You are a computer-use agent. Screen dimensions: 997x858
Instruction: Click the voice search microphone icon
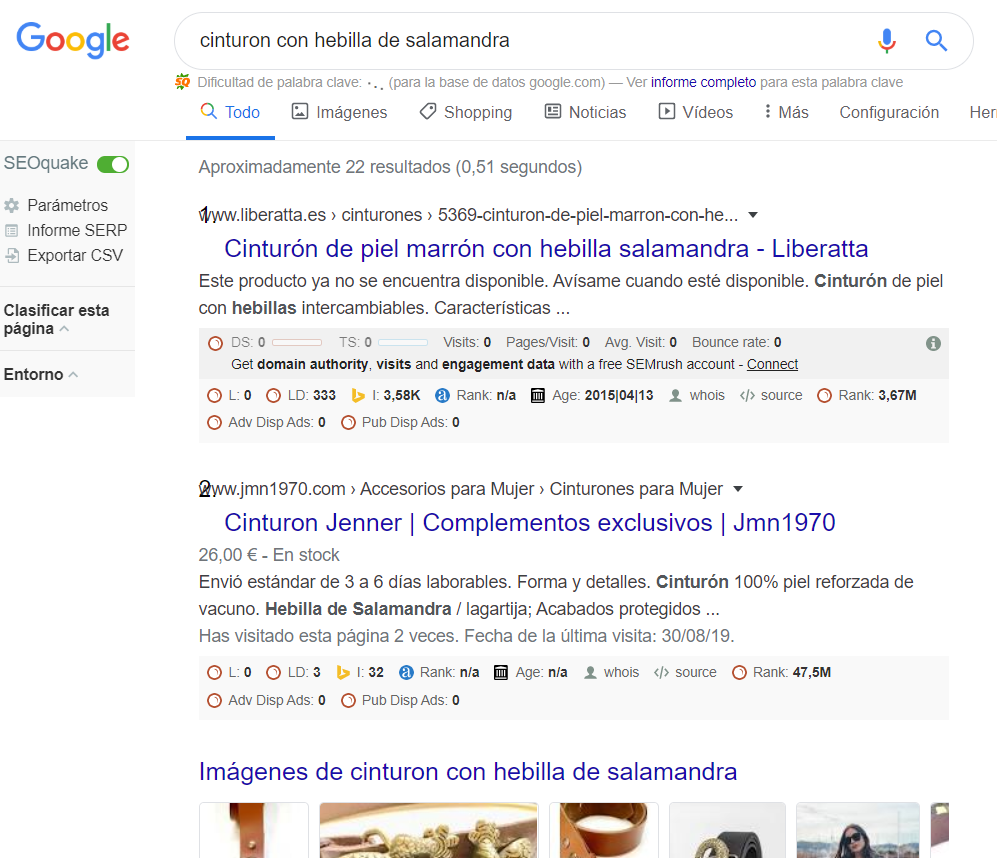coord(886,41)
